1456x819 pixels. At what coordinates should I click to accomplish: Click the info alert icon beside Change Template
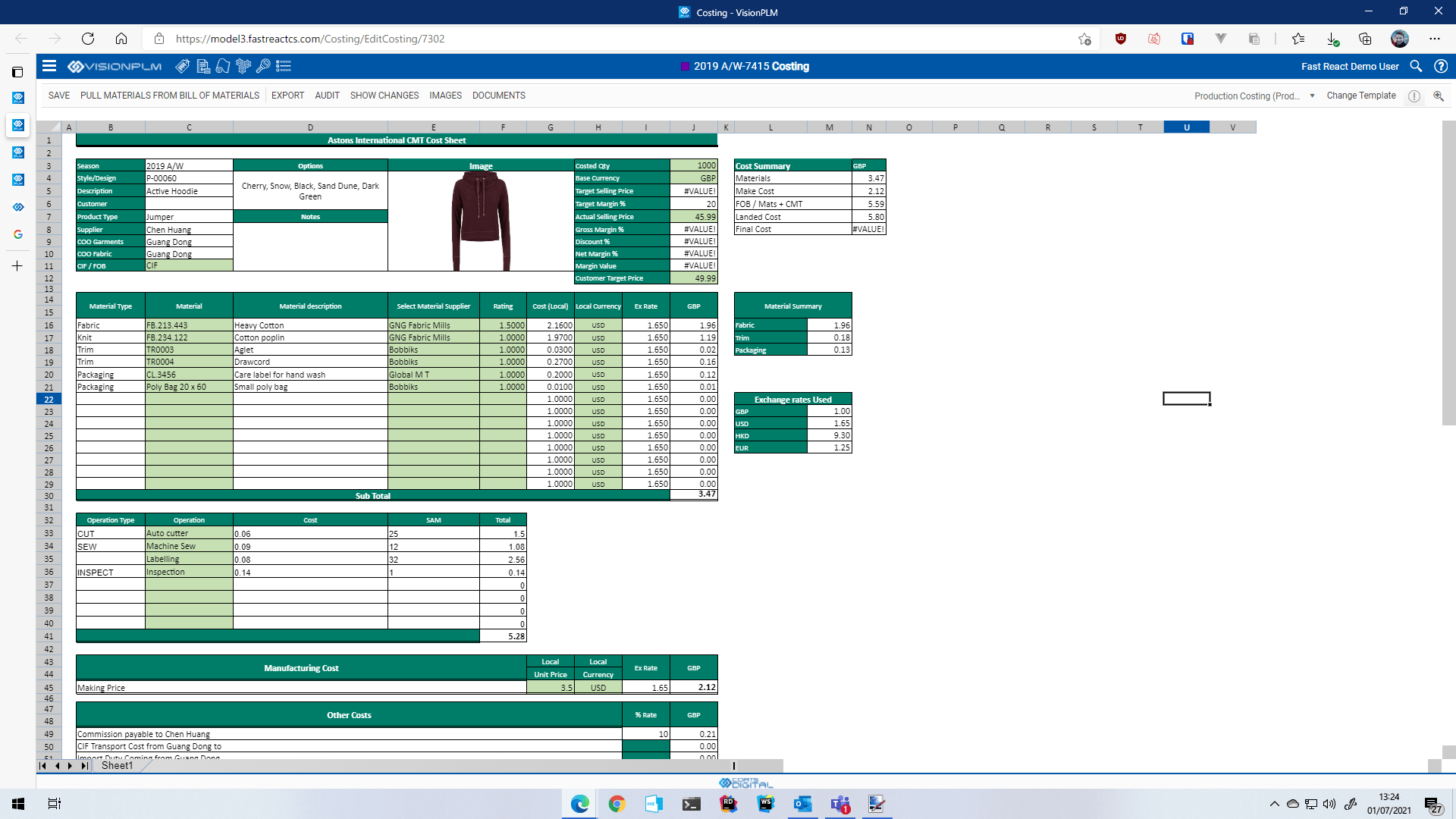(x=1414, y=96)
